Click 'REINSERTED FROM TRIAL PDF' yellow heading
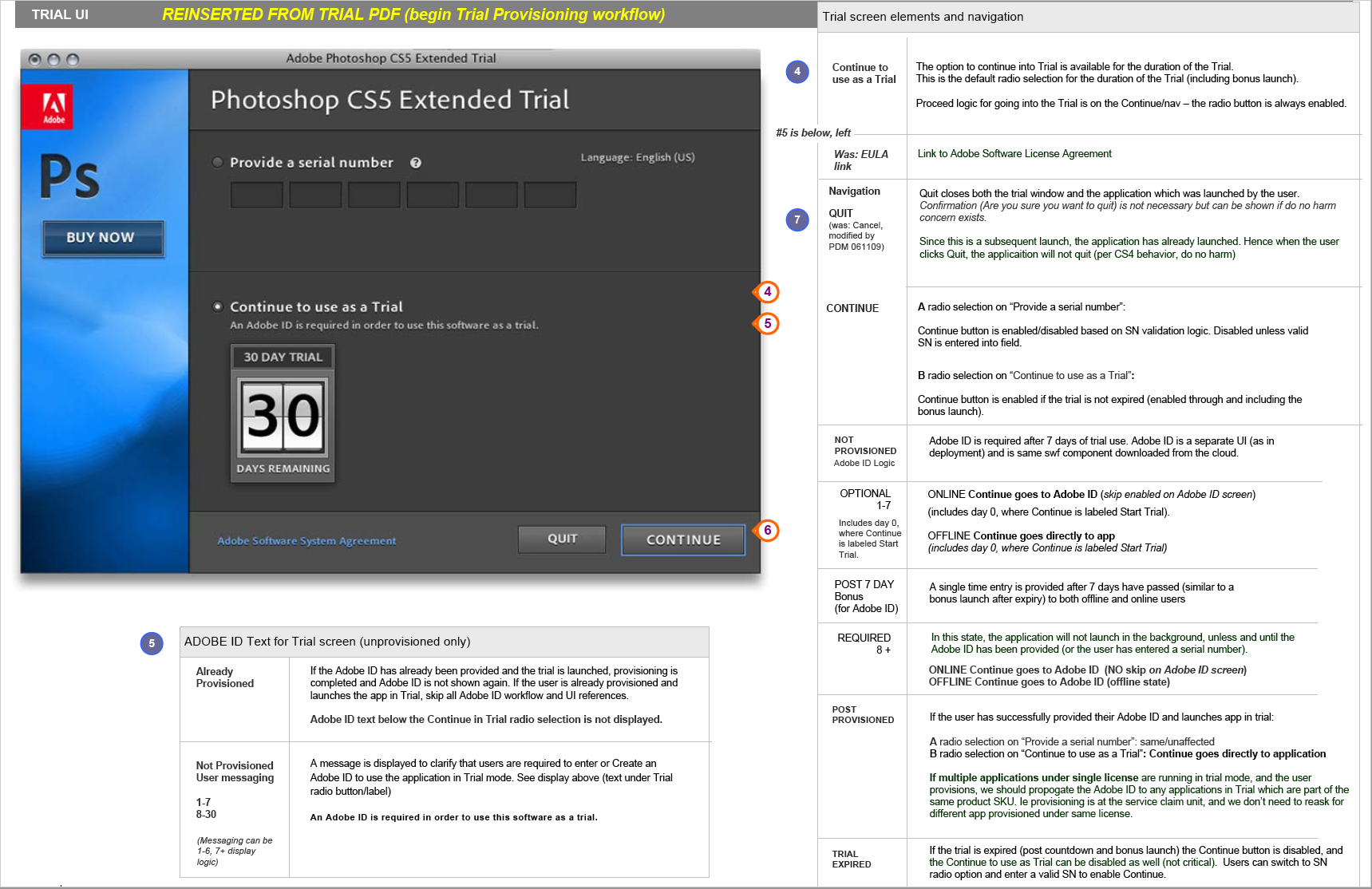1372x889 pixels. pos(413,14)
